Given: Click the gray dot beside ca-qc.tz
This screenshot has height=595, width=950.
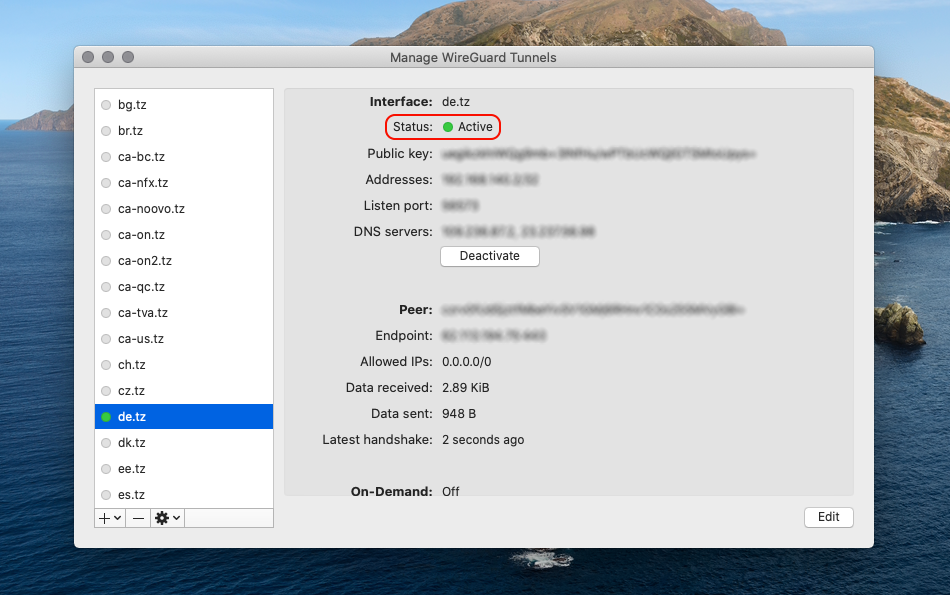Looking at the screenshot, I should 106,287.
